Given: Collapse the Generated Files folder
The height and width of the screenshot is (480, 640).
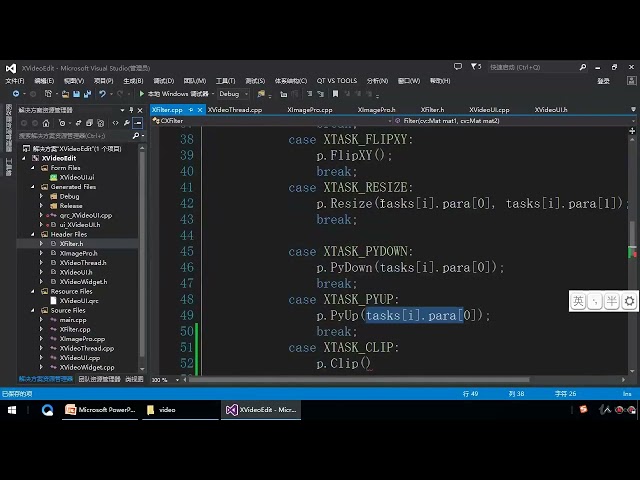Looking at the screenshot, I should [x=33, y=187].
